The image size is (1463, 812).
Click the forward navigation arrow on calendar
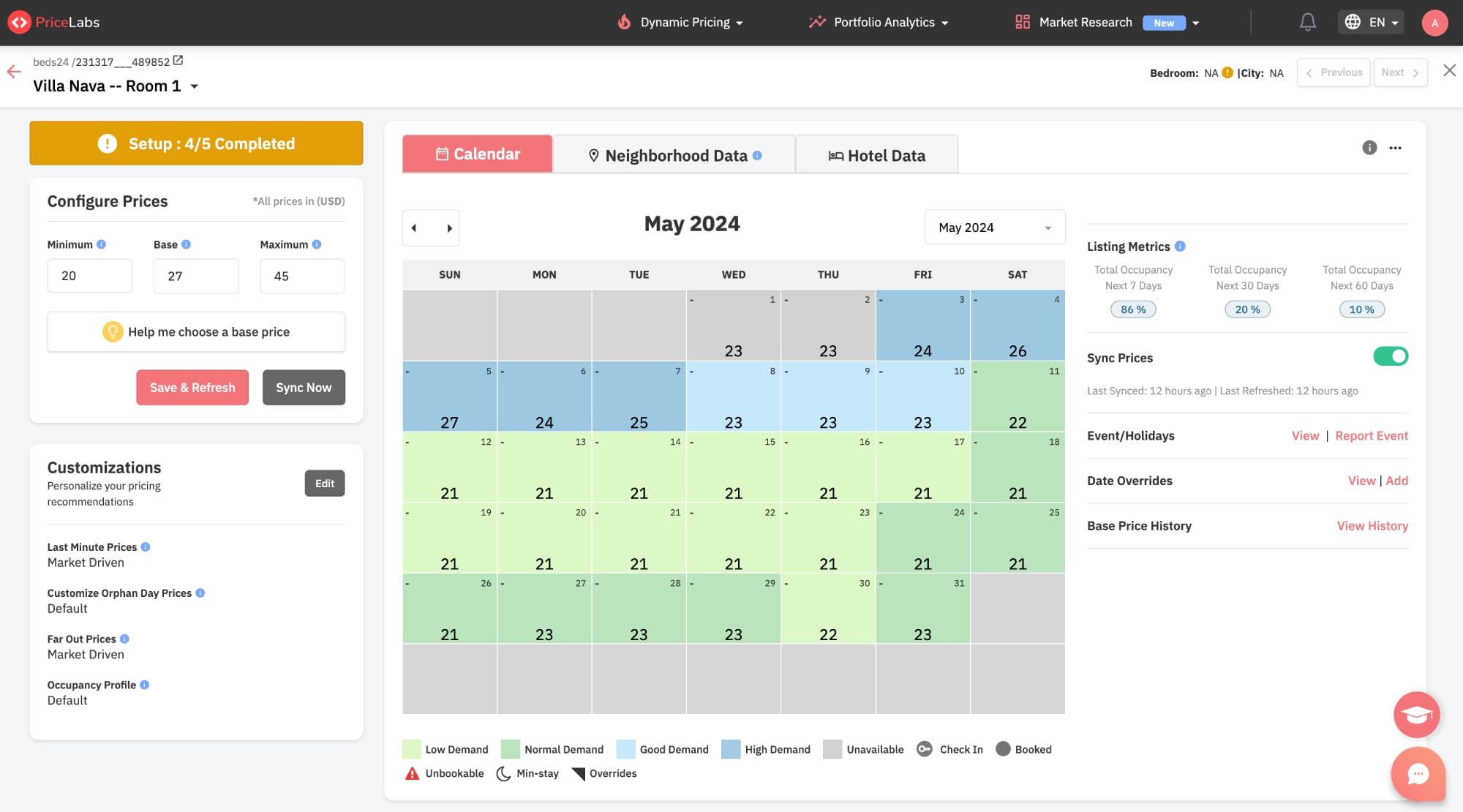(x=448, y=228)
